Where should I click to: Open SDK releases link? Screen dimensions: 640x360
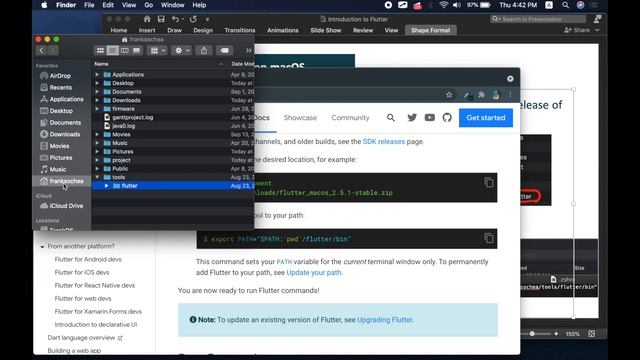point(384,142)
